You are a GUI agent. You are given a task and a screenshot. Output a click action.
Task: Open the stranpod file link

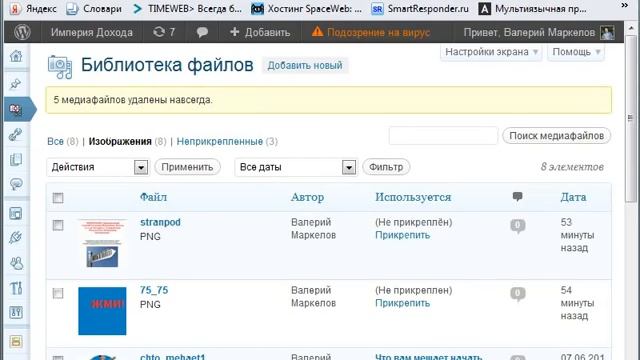click(160, 222)
